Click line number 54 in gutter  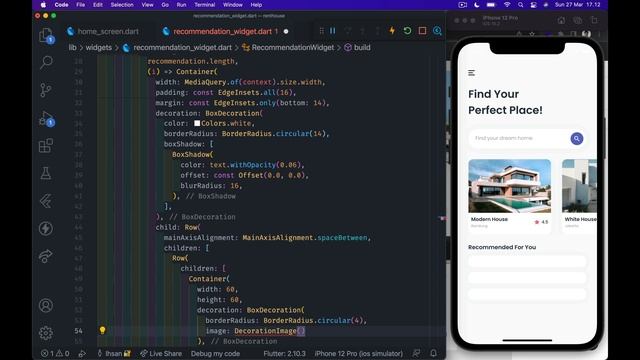pyautogui.click(x=78, y=331)
